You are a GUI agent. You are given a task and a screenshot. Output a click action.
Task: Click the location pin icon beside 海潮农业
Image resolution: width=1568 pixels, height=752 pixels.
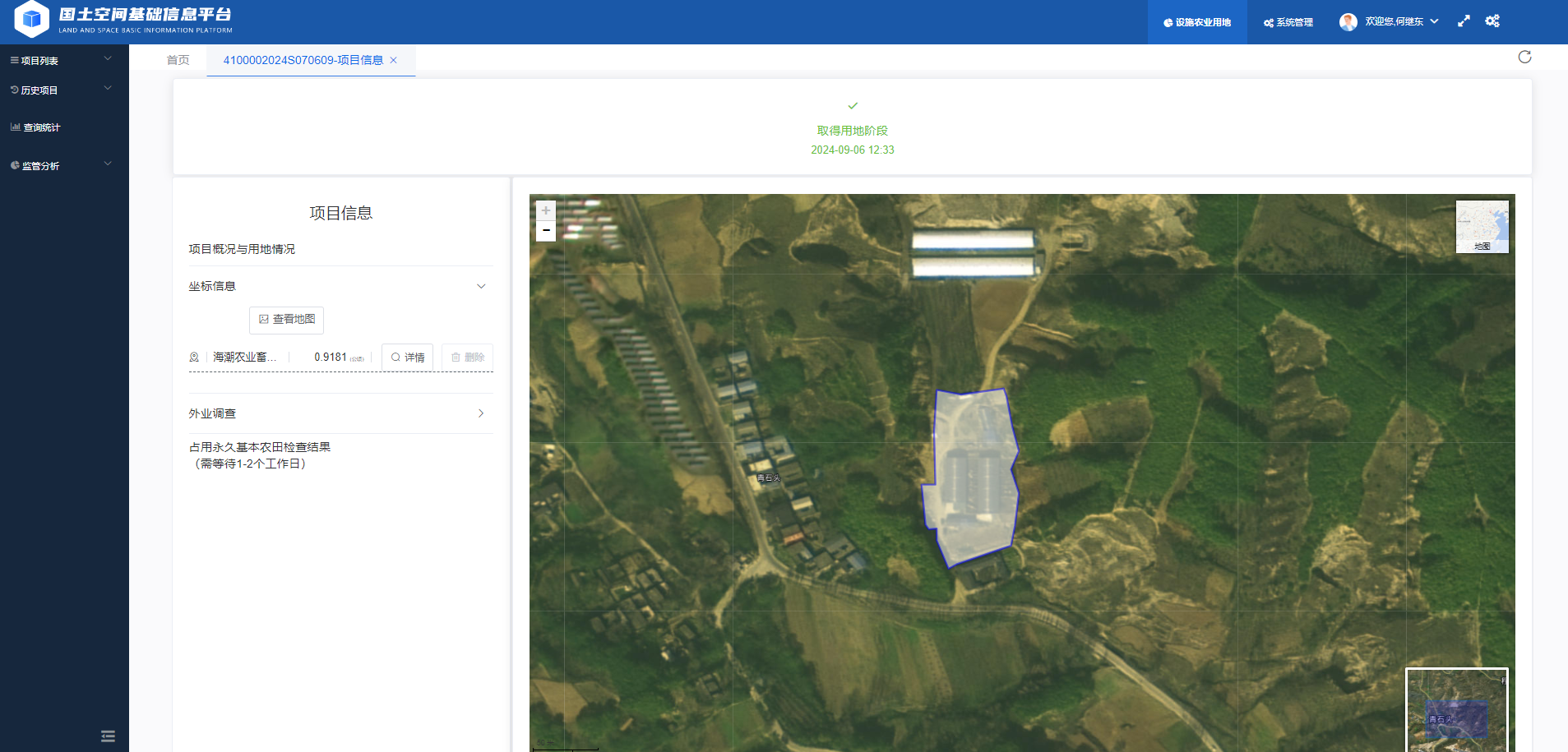pos(194,358)
